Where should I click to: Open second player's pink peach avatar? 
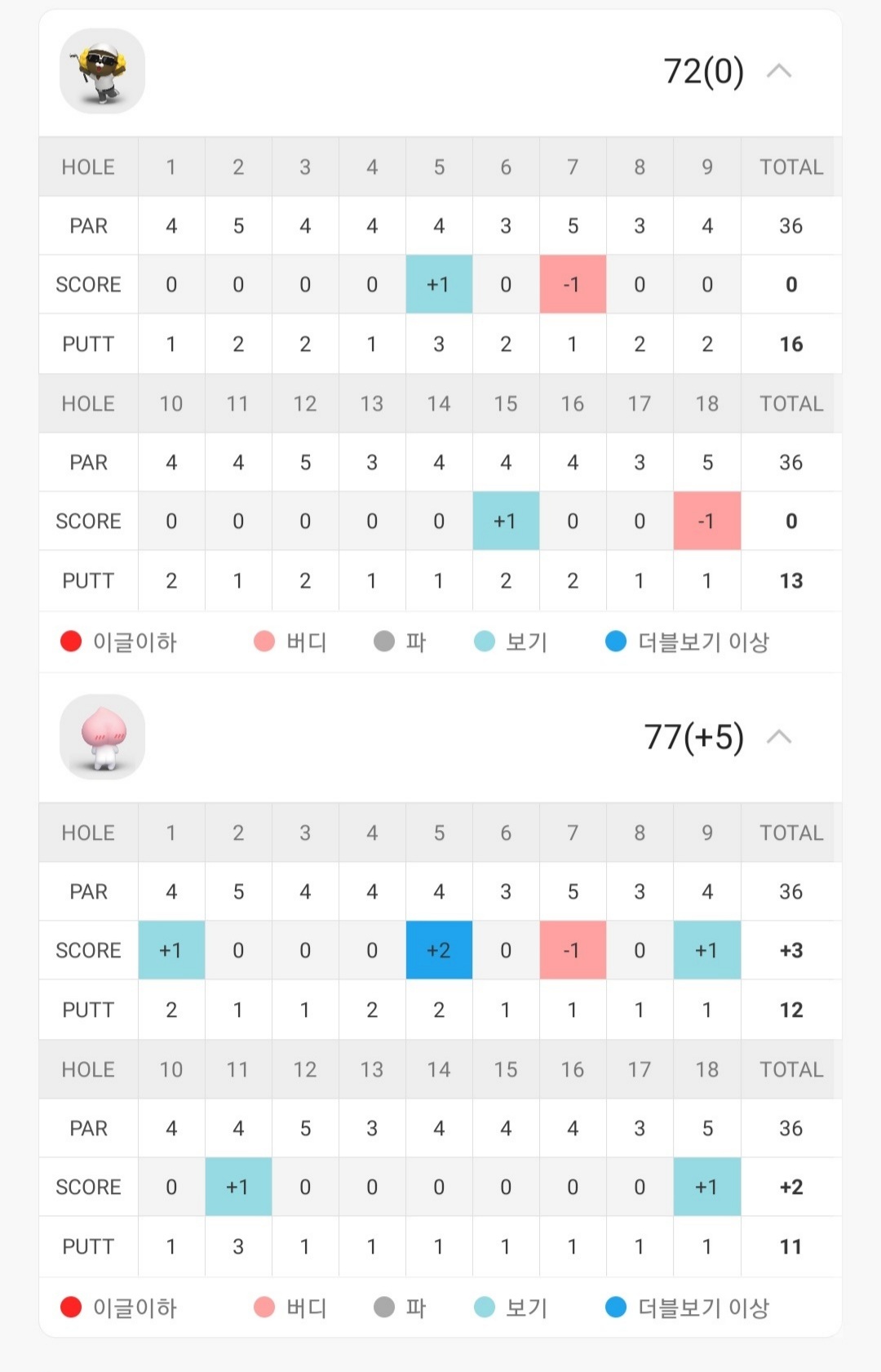point(102,737)
